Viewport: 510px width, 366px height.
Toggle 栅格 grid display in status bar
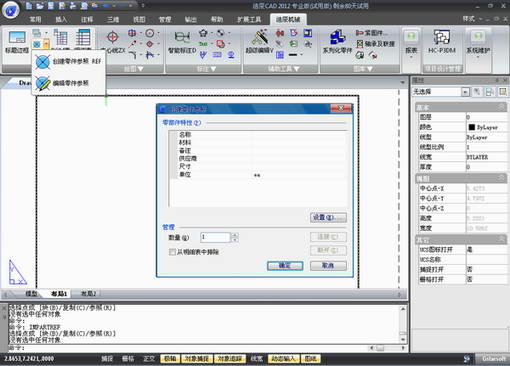coord(128,359)
